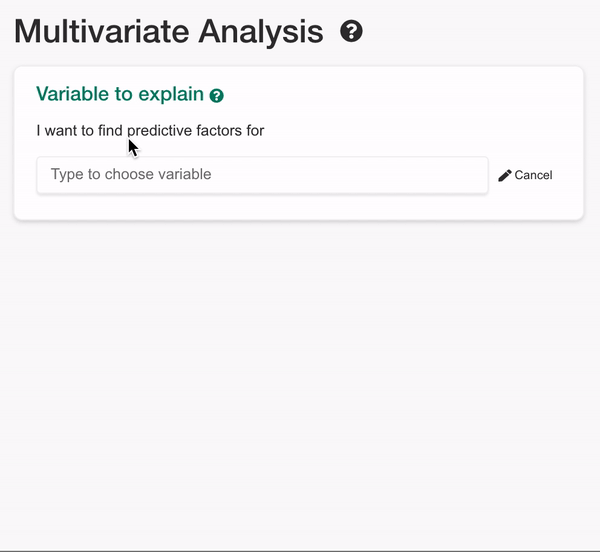This screenshot has width=600, height=552.
Task: Open the Multivariate Analysis help icon
Action: tap(351, 31)
